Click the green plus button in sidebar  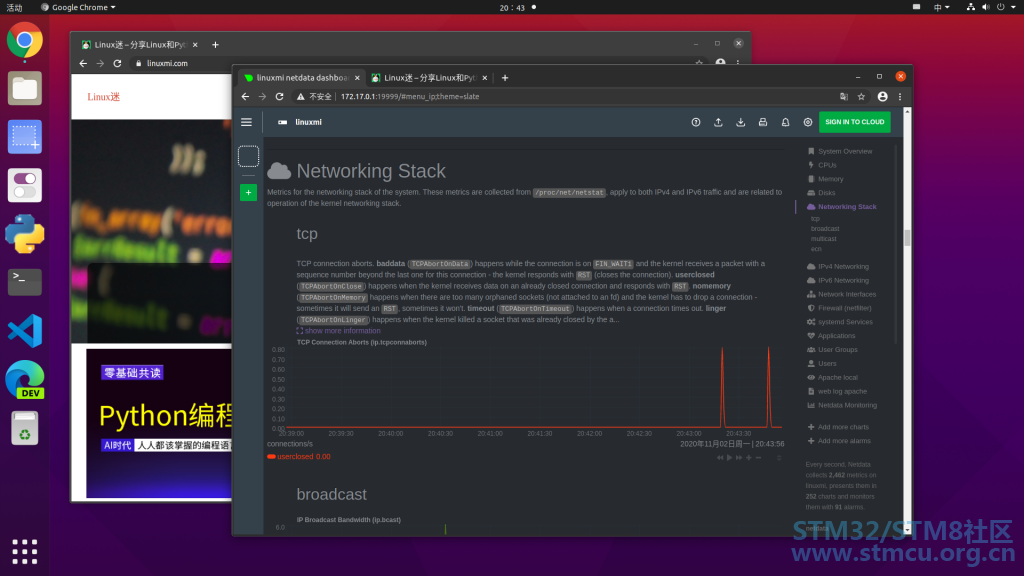point(248,193)
